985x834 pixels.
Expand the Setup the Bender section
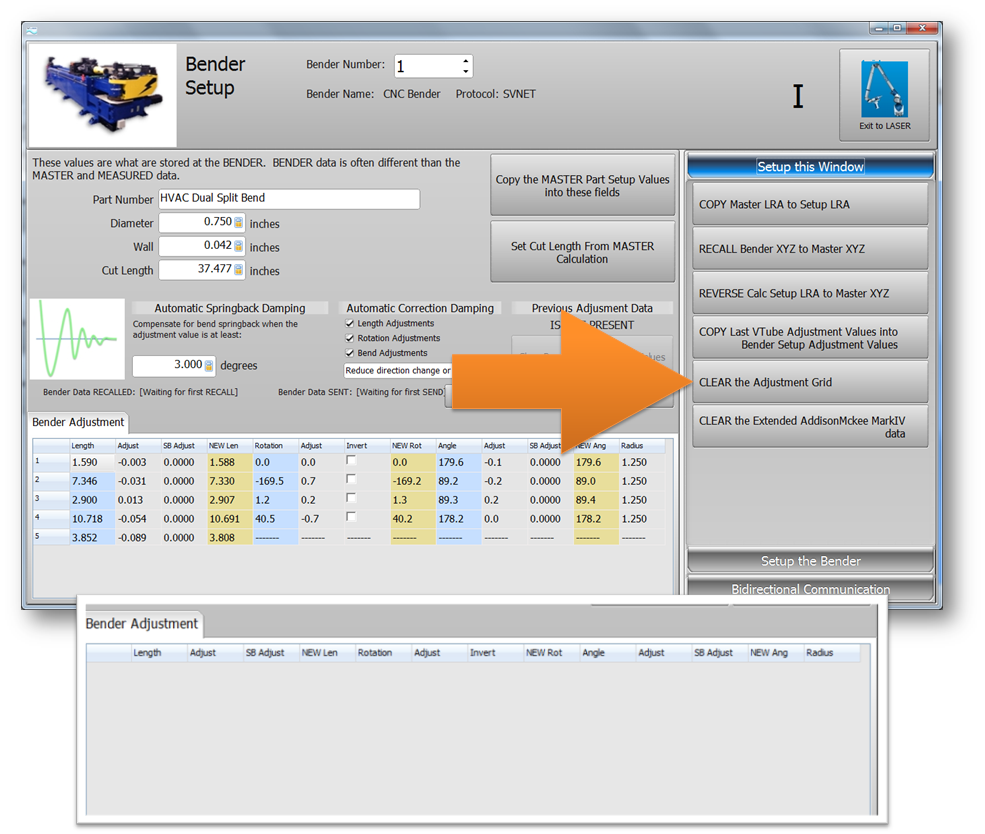(x=810, y=561)
